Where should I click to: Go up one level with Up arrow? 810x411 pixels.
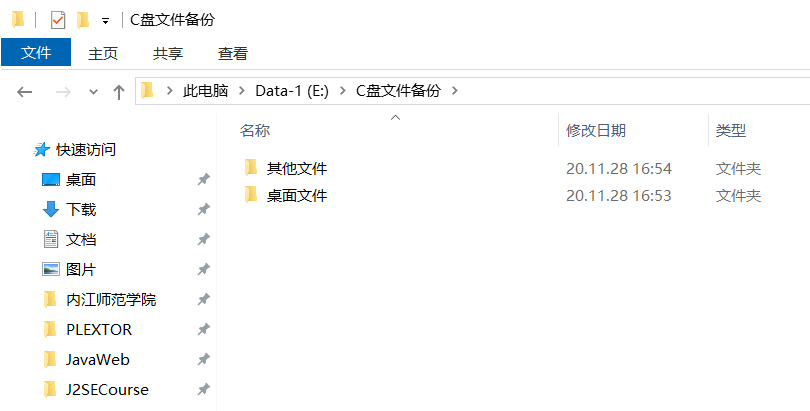pos(119,92)
